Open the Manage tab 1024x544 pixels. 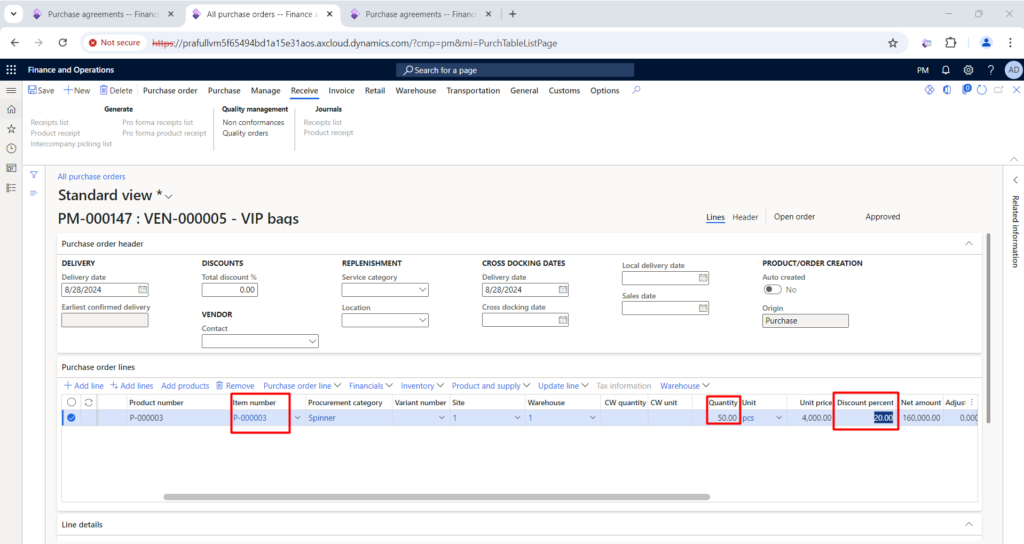tap(265, 91)
